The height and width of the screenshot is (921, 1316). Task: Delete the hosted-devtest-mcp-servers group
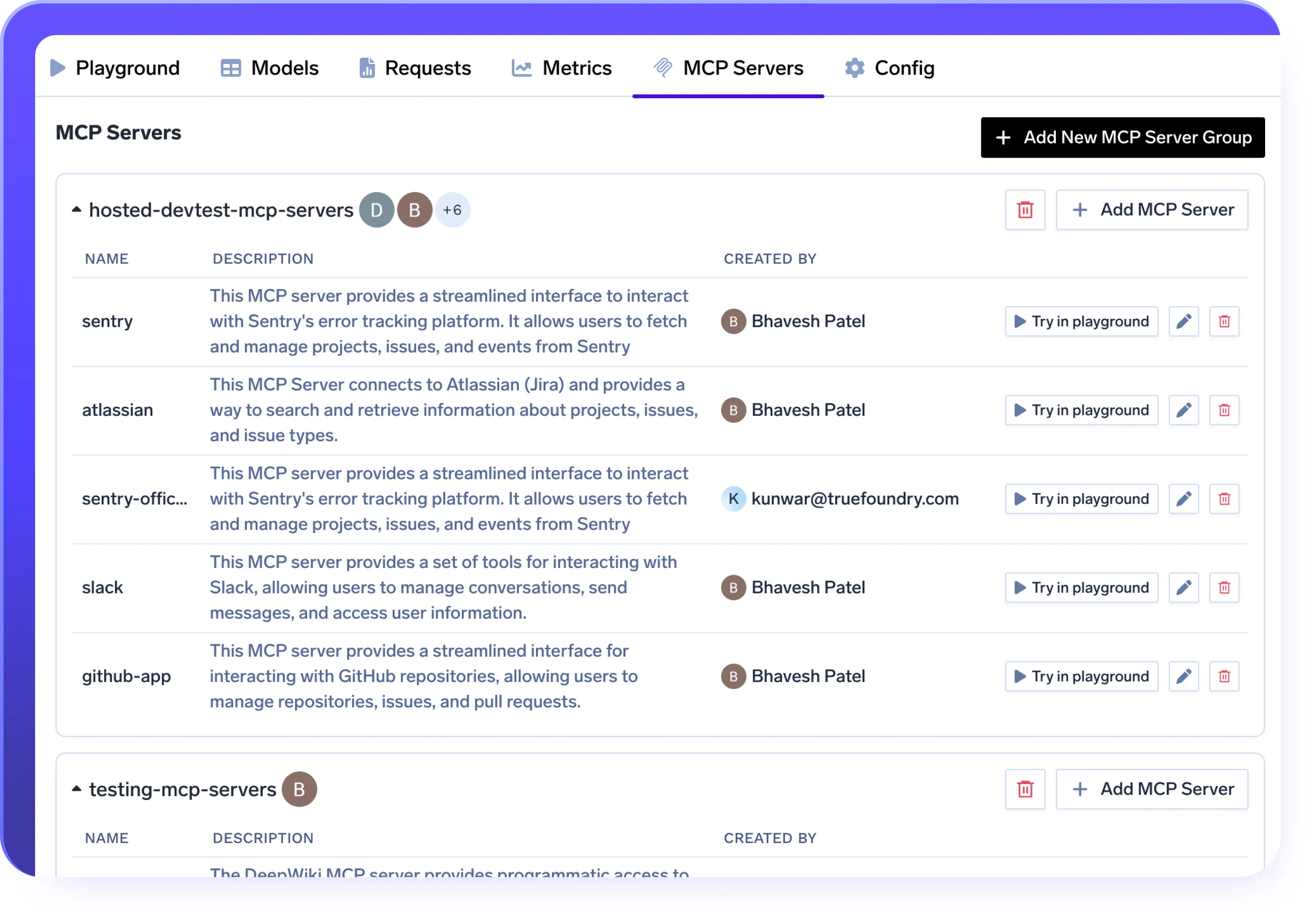pos(1026,210)
